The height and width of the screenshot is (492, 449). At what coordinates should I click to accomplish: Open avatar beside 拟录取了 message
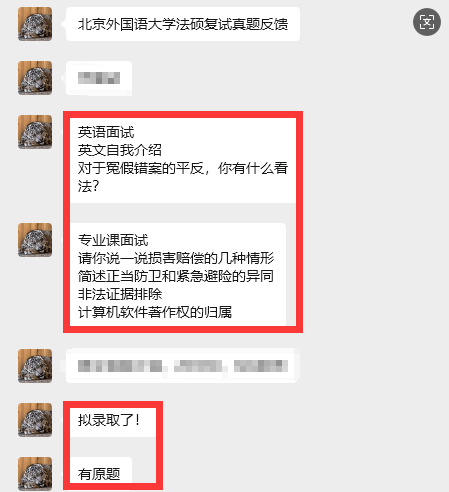(x=35, y=420)
